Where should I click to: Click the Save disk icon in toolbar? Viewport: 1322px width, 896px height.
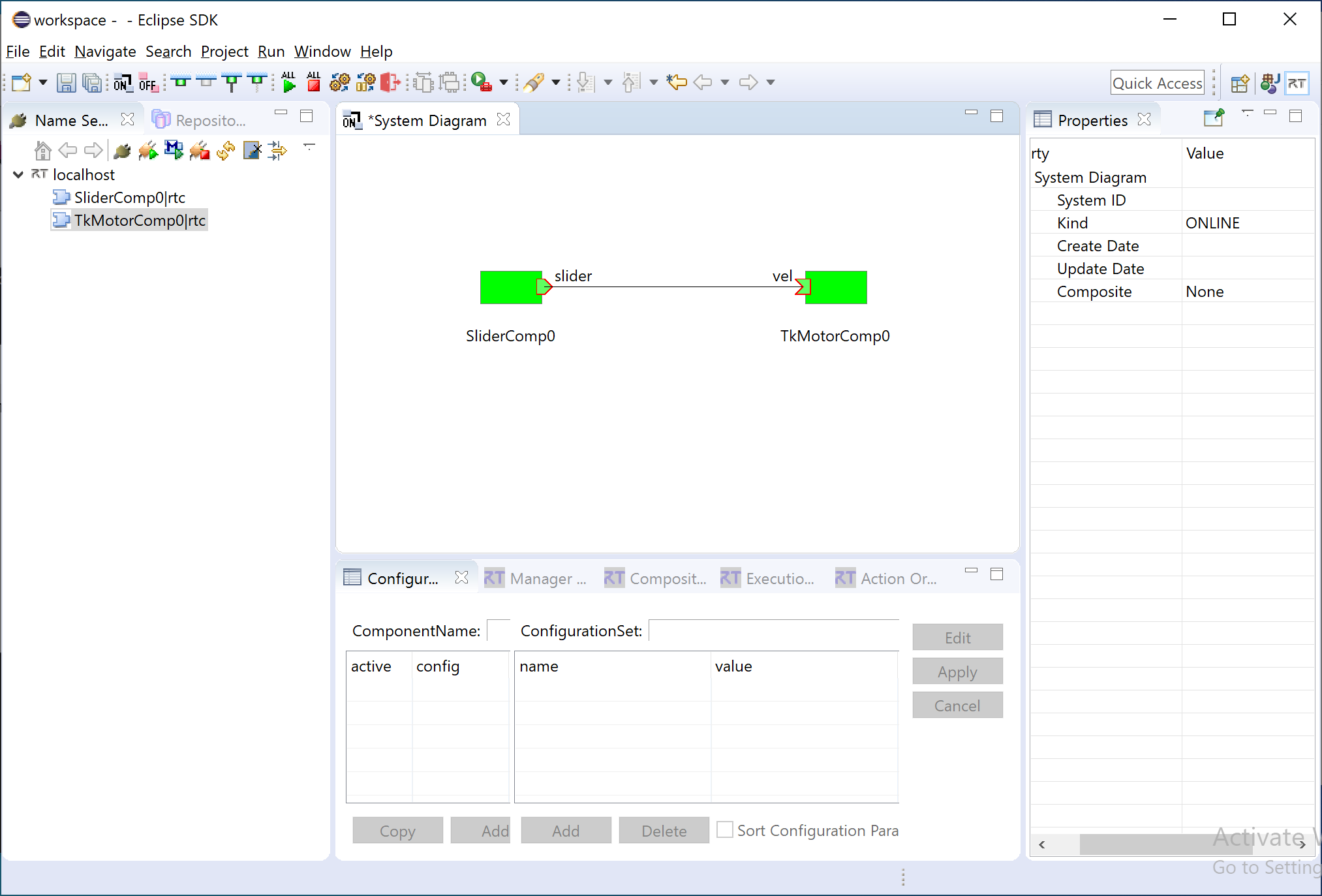tap(66, 83)
